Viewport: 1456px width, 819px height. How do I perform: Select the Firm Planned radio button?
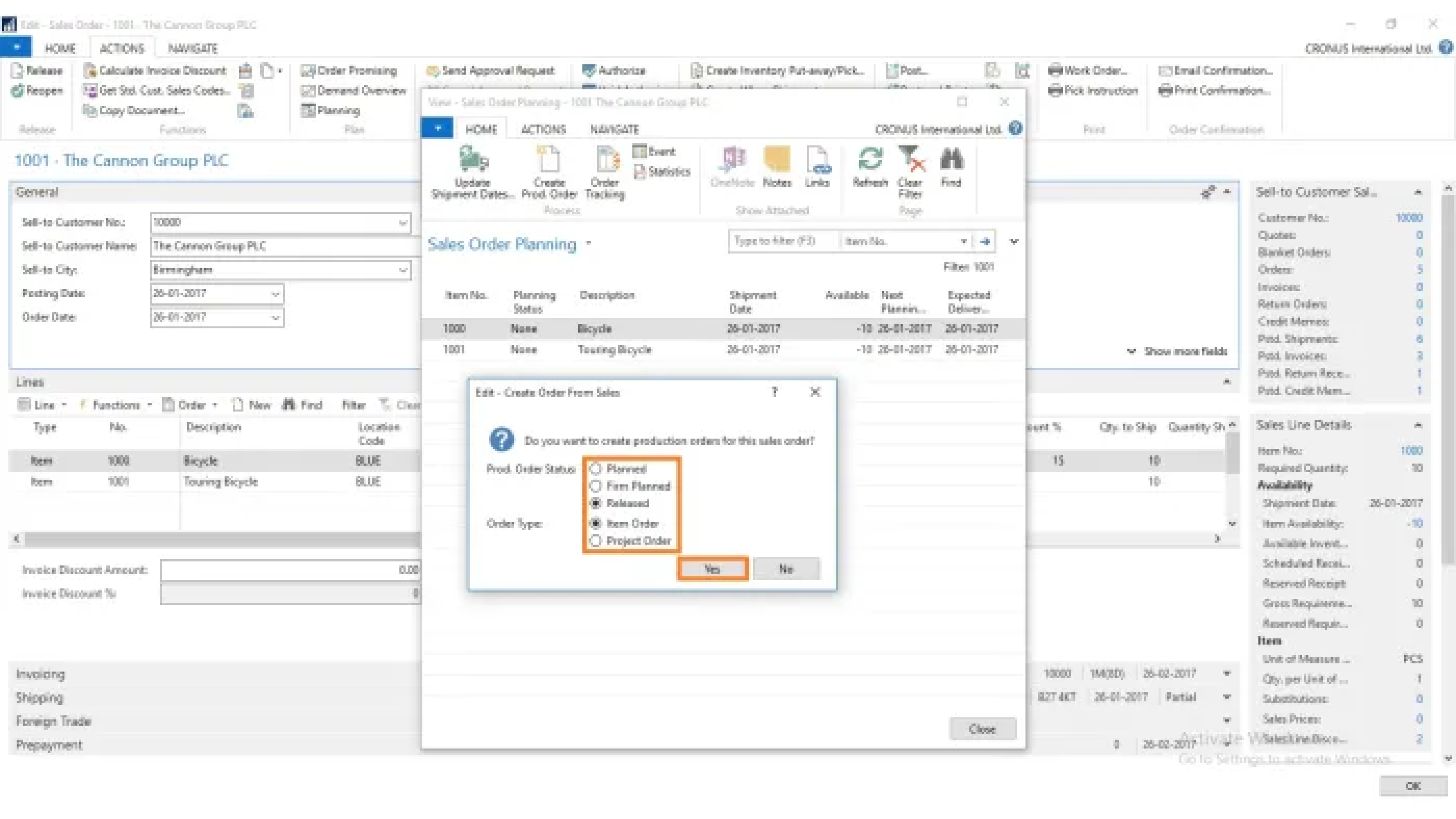(x=596, y=486)
